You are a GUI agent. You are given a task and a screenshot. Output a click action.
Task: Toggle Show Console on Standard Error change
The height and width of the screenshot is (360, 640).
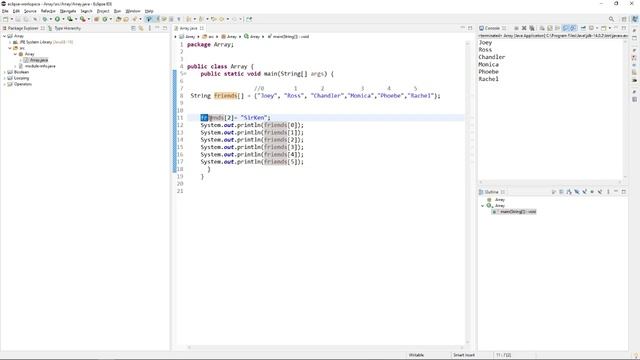[573, 28]
